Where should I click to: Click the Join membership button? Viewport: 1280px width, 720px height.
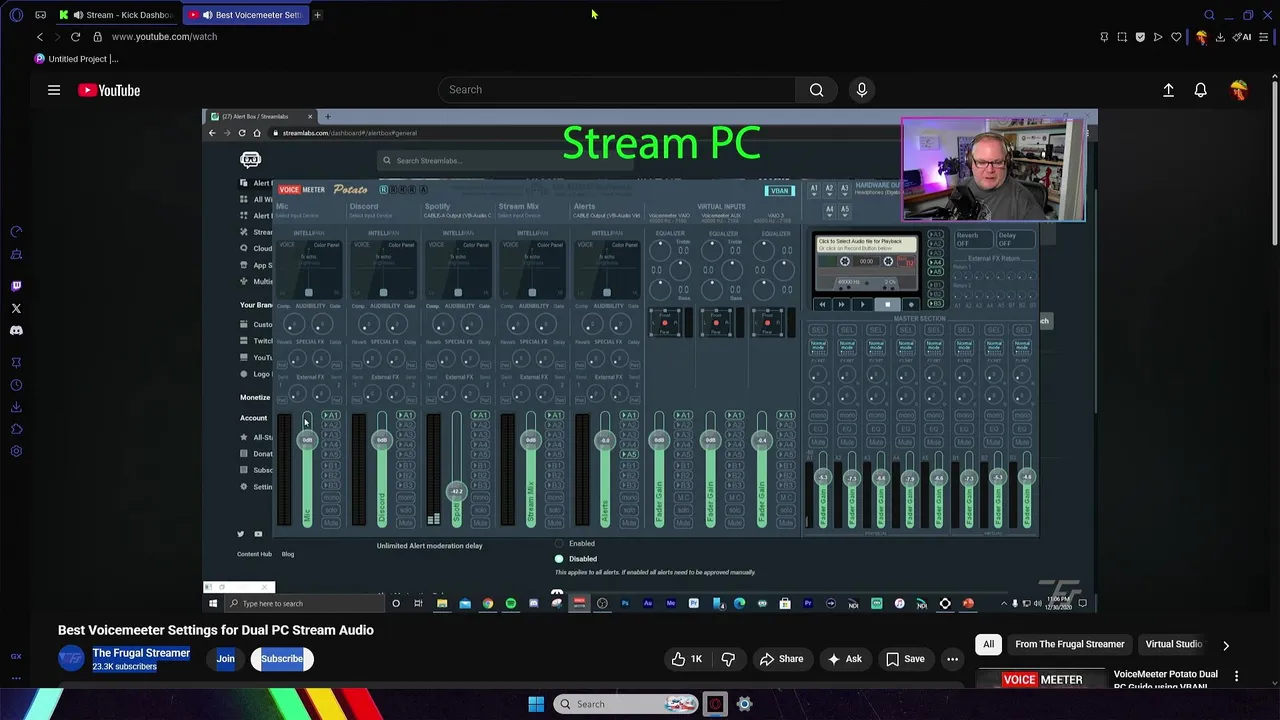tap(226, 659)
